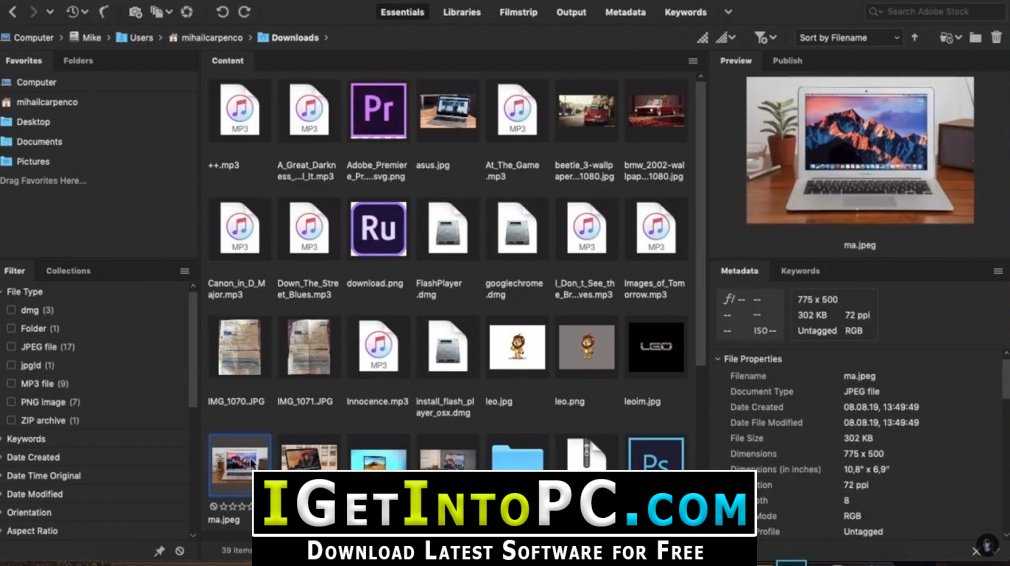Open the Folders panel tab
The width and height of the screenshot is (1010, 566).
78,61
